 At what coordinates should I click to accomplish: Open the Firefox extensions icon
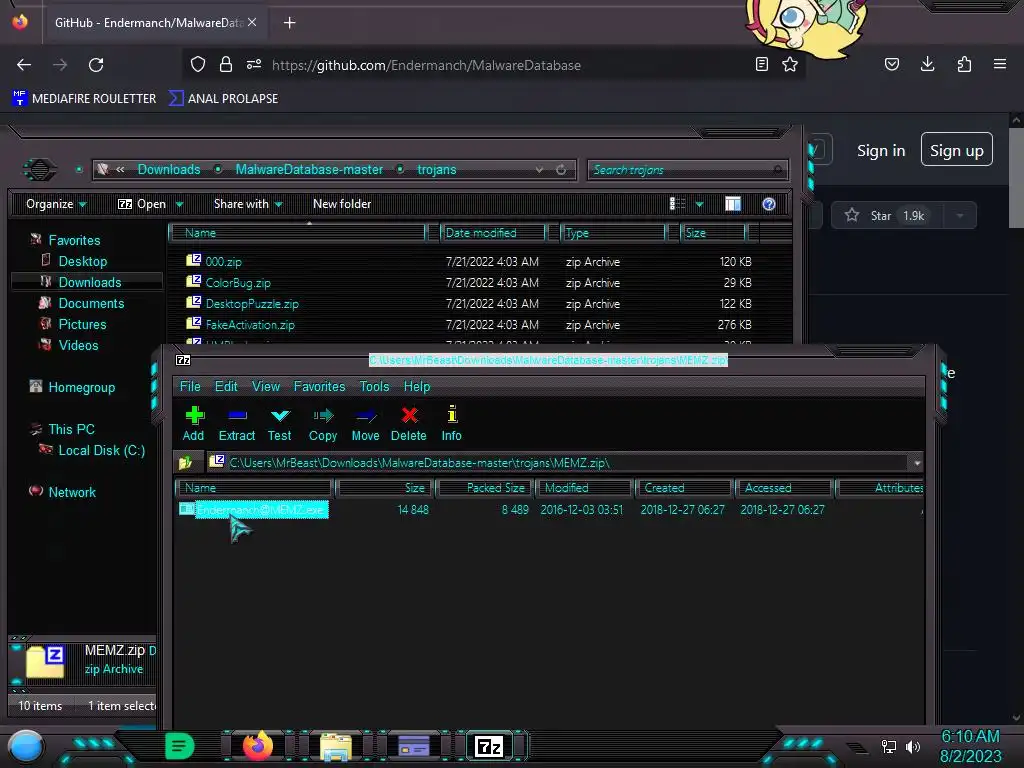pyautogui.click(x=964, y=64)
